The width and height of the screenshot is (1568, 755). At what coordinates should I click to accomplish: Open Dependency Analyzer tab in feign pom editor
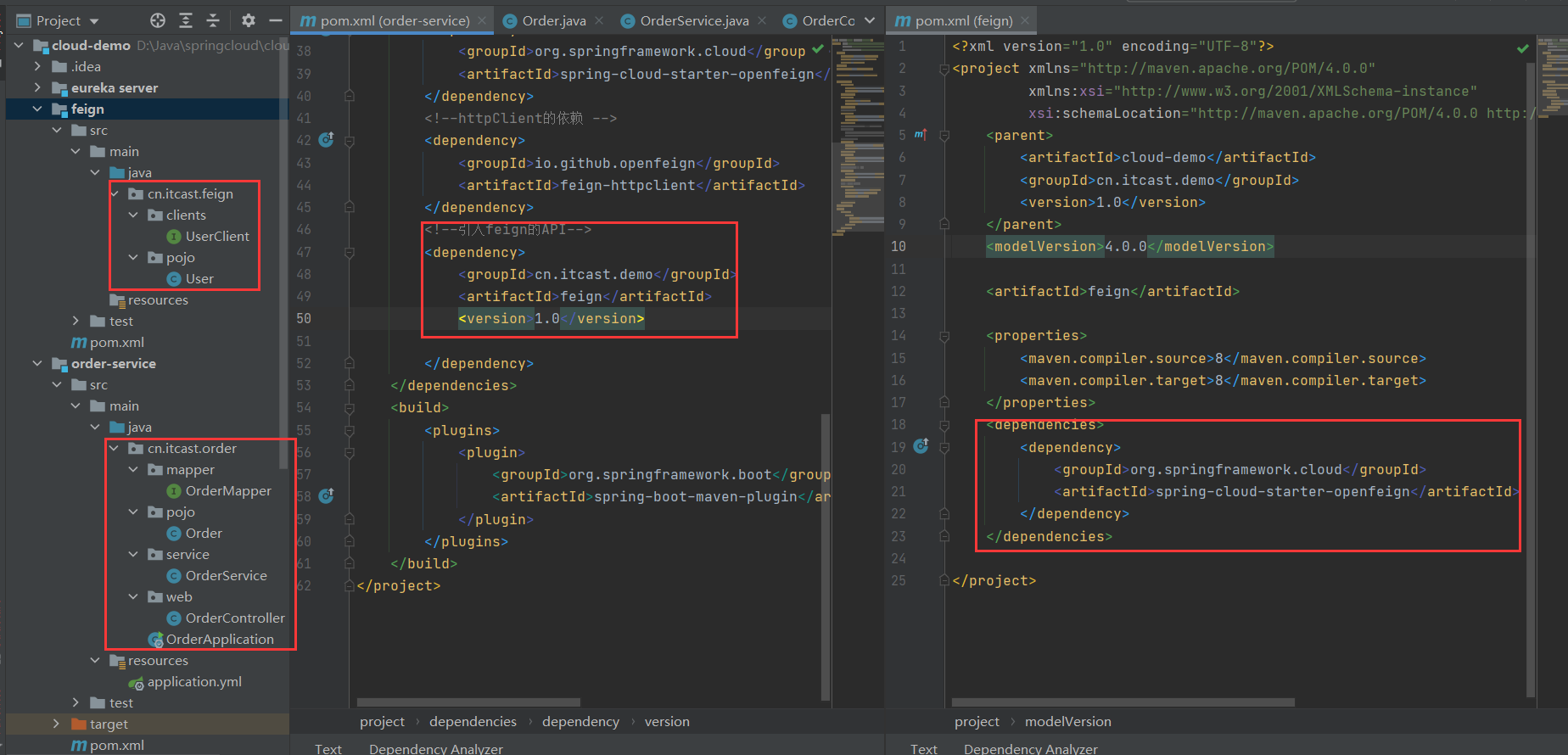1031,748
